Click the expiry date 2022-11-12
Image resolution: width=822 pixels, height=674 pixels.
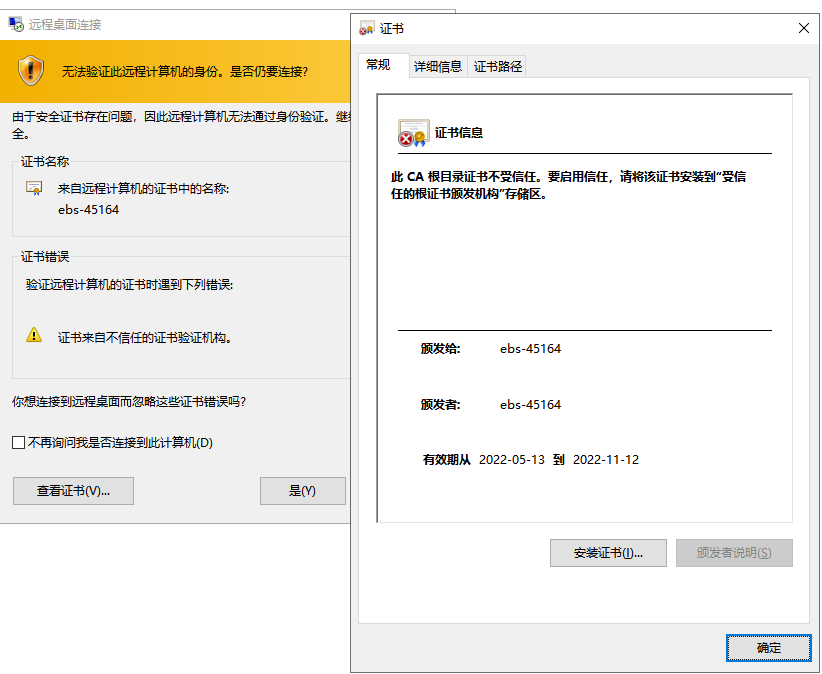[605, 460]
